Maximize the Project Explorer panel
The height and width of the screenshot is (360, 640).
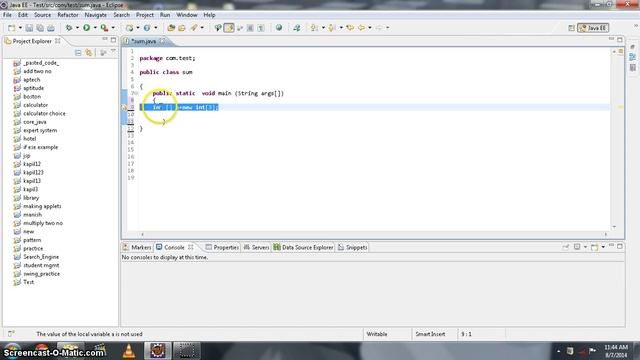point(113,40)
